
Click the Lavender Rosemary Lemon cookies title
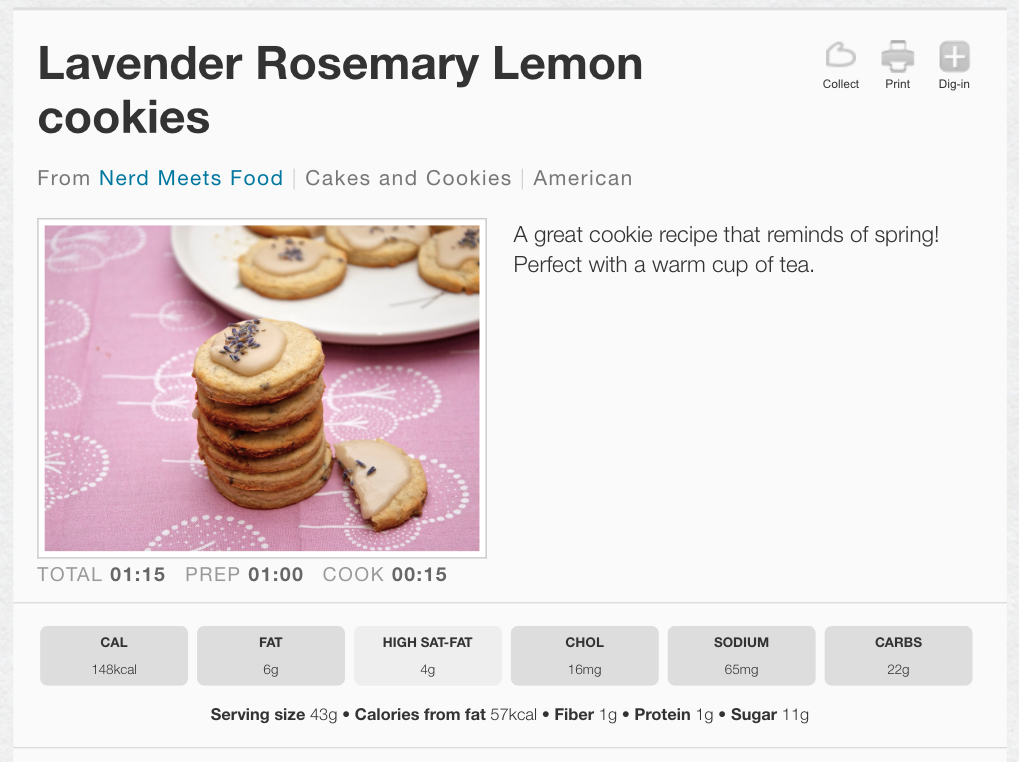(x=340, y=91)
